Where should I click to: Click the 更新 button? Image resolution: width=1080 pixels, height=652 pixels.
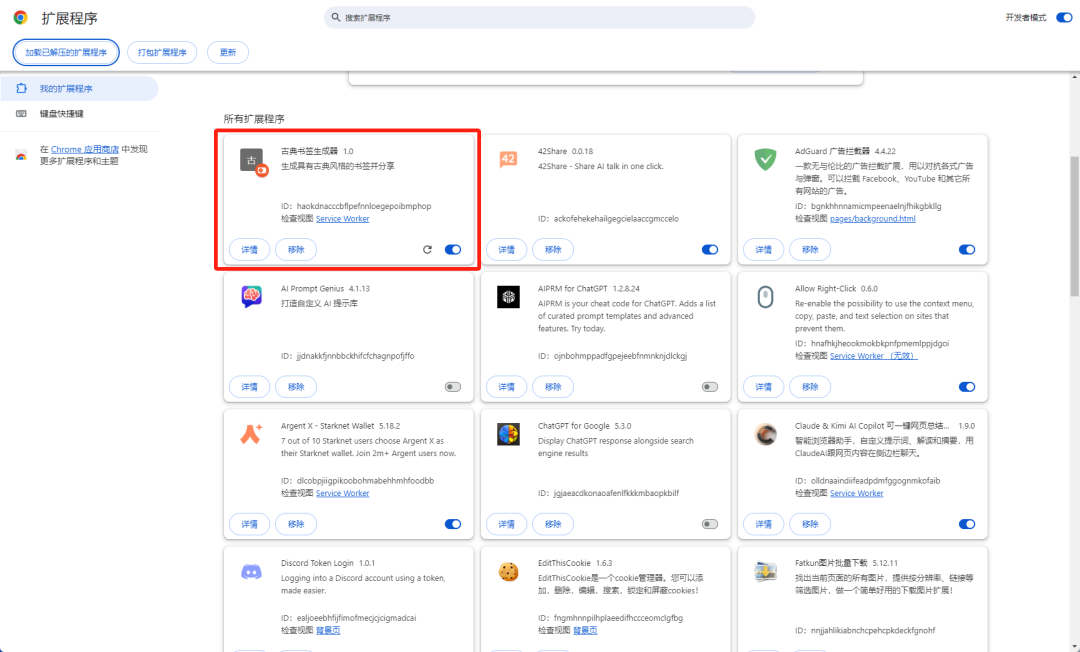(228, 52)
